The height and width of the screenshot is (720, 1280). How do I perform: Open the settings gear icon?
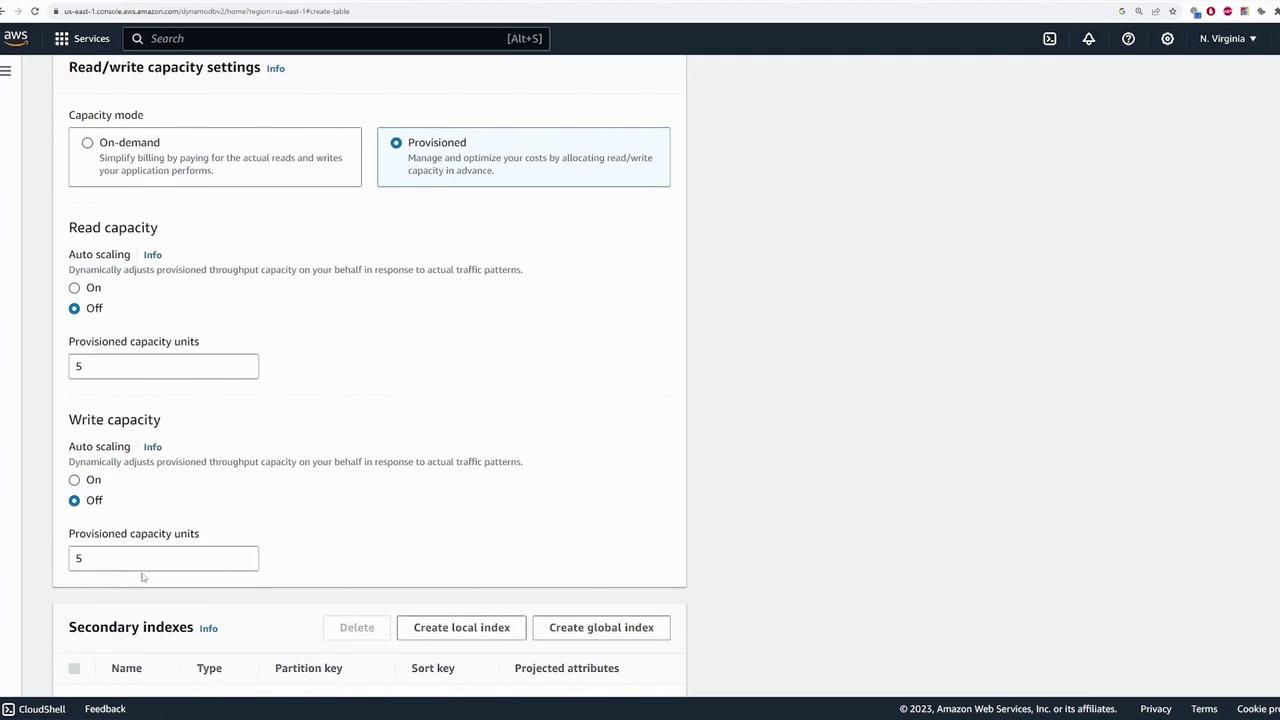point(1167,39)
